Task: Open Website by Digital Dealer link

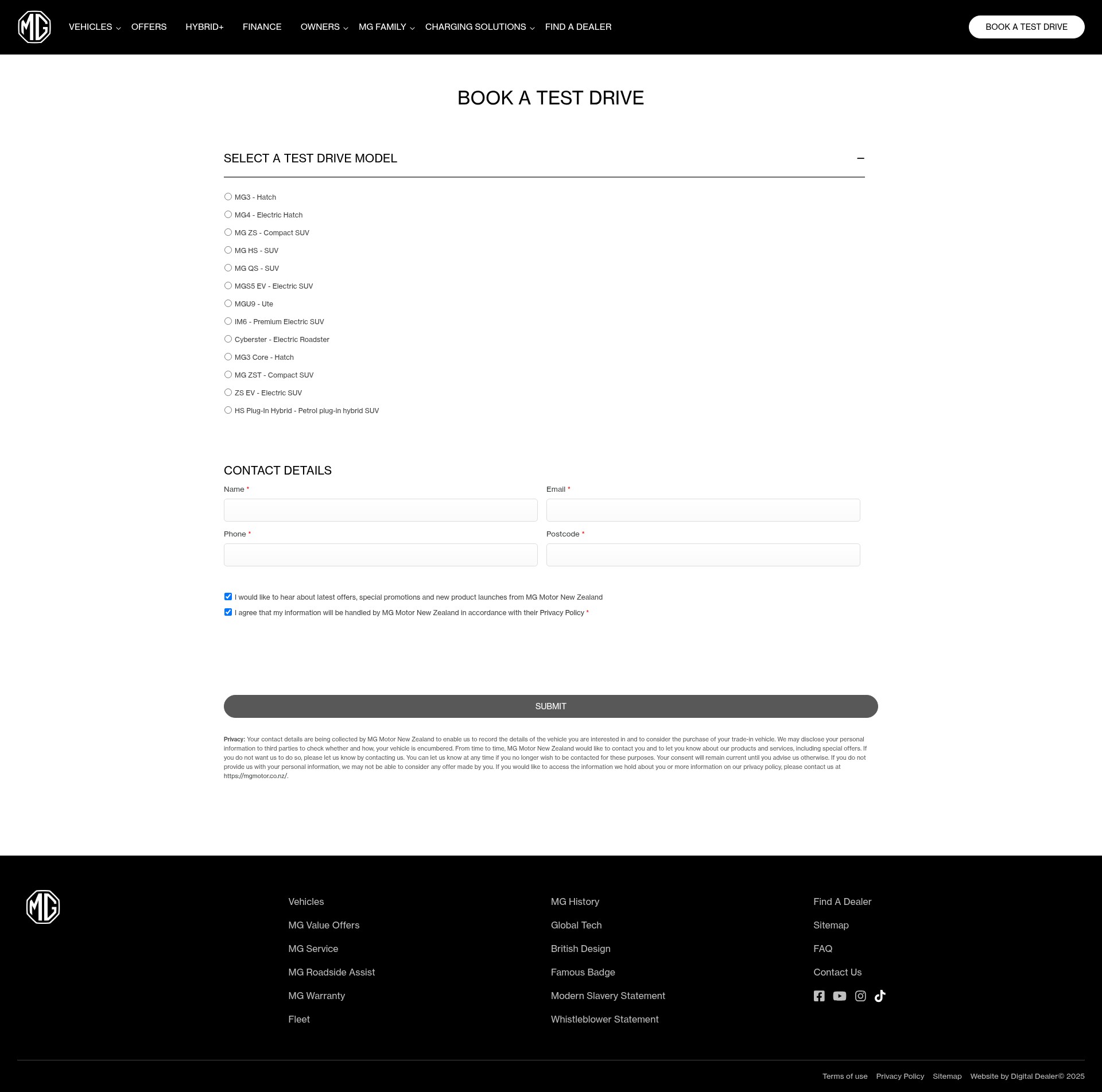Action: pos(1027,1077)
